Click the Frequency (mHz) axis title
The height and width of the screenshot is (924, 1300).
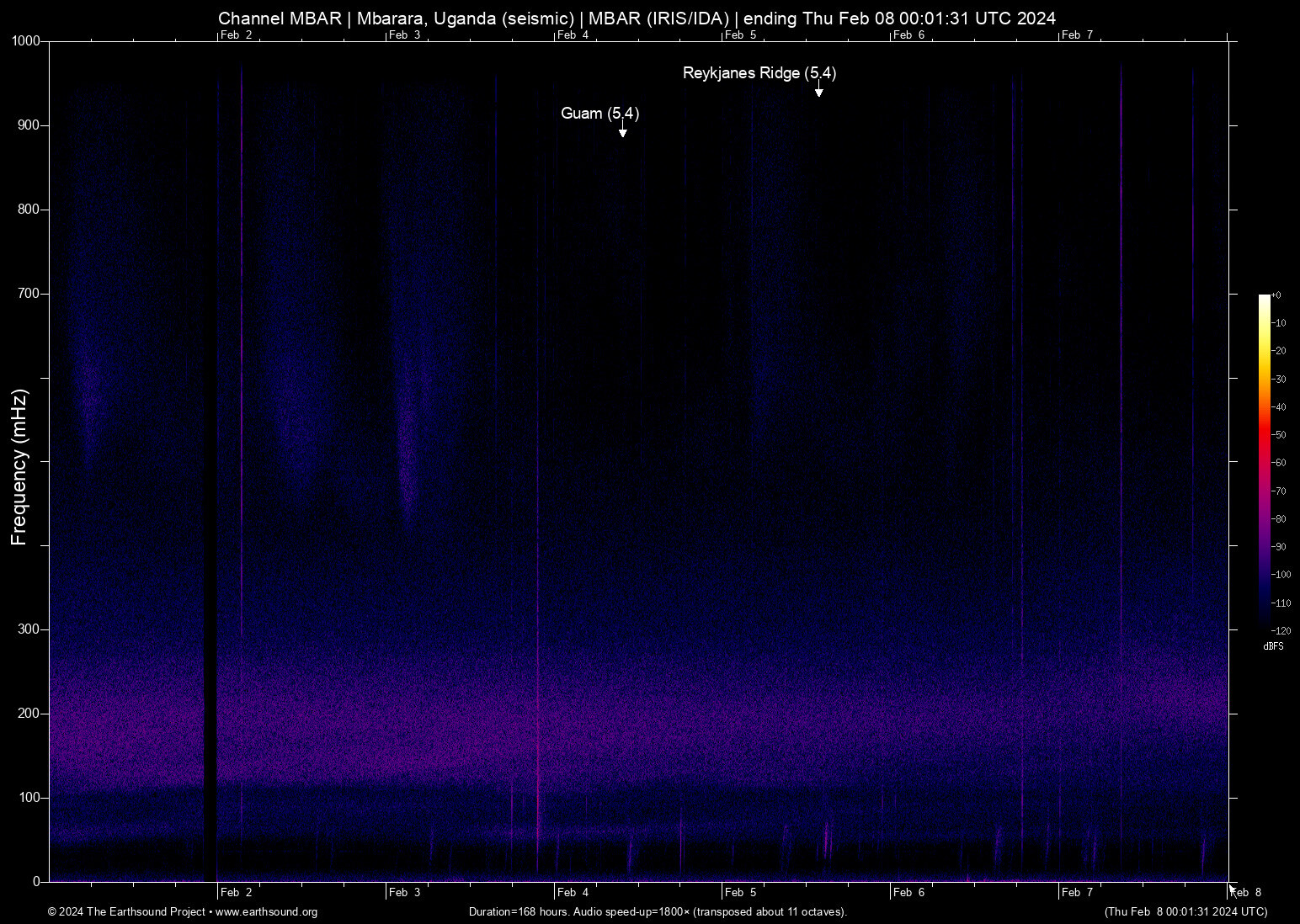pyautogui.click(x=19, y=467)
